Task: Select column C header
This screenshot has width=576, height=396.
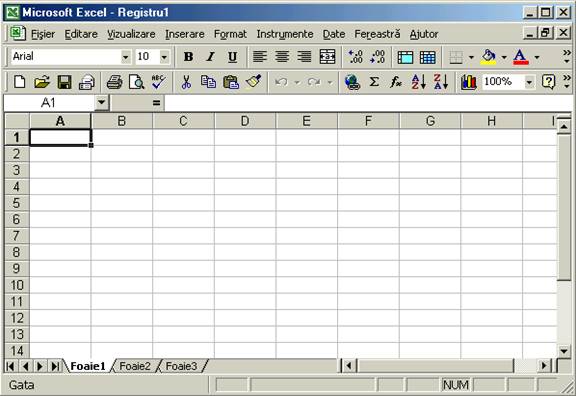Action: click(183, 121)
